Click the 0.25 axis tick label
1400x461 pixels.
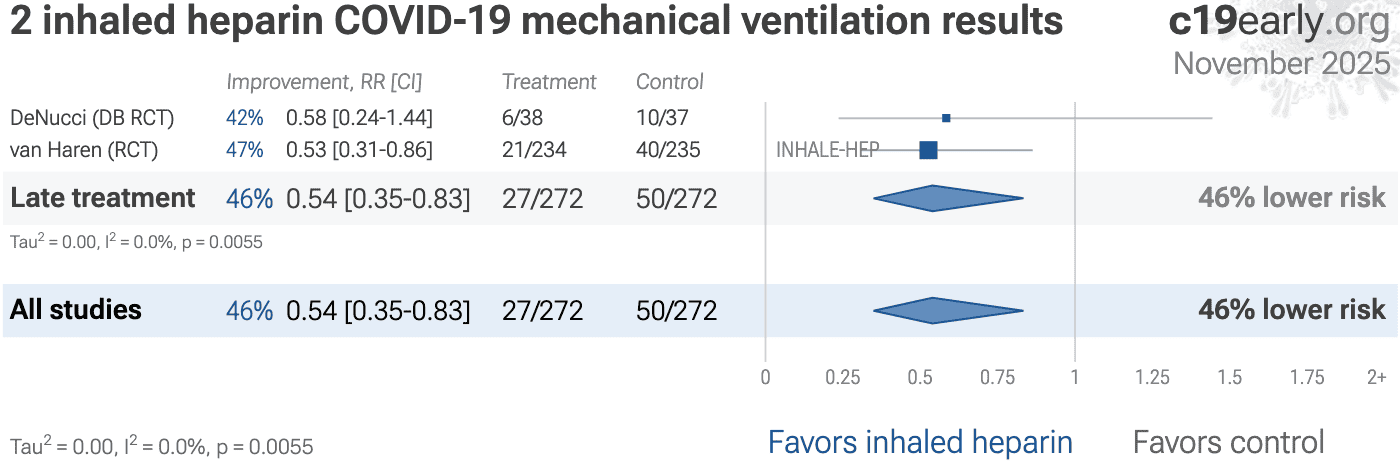tap(843, 377)
